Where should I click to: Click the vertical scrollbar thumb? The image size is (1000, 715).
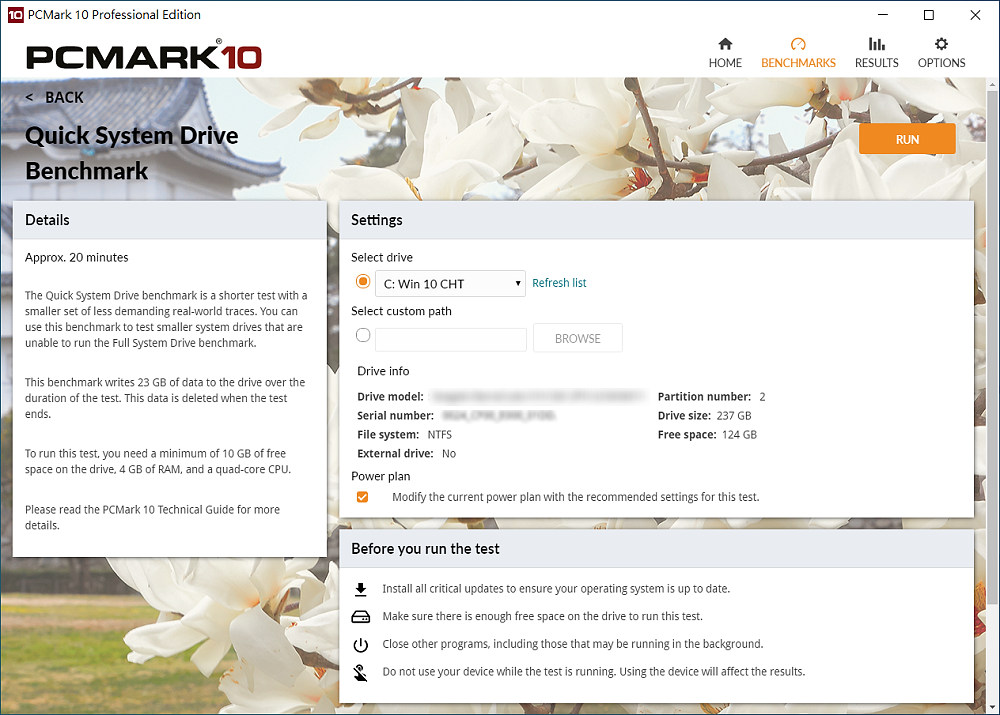(992, 348)
